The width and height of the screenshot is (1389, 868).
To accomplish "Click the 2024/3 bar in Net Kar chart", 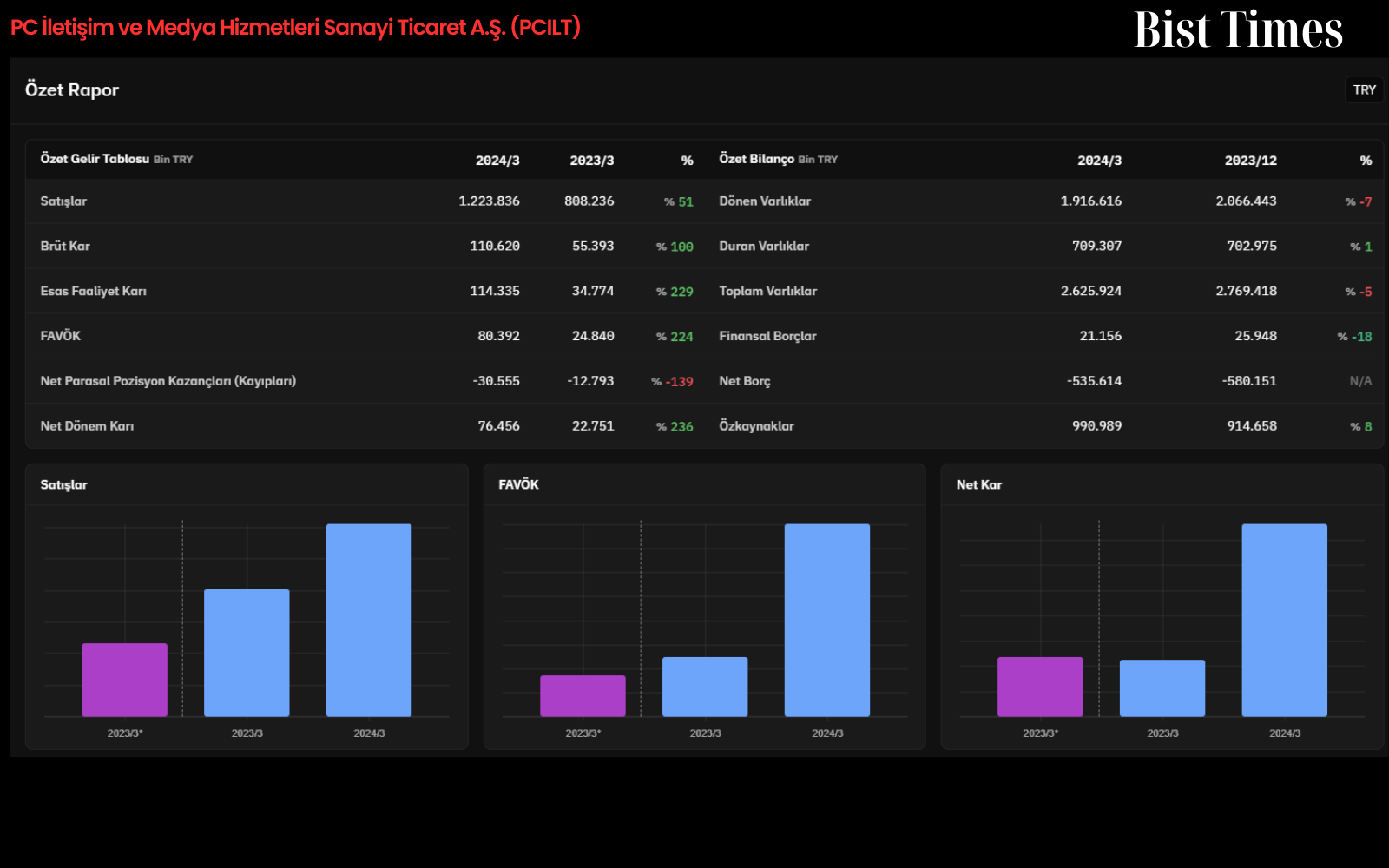I will point(1284,620).
